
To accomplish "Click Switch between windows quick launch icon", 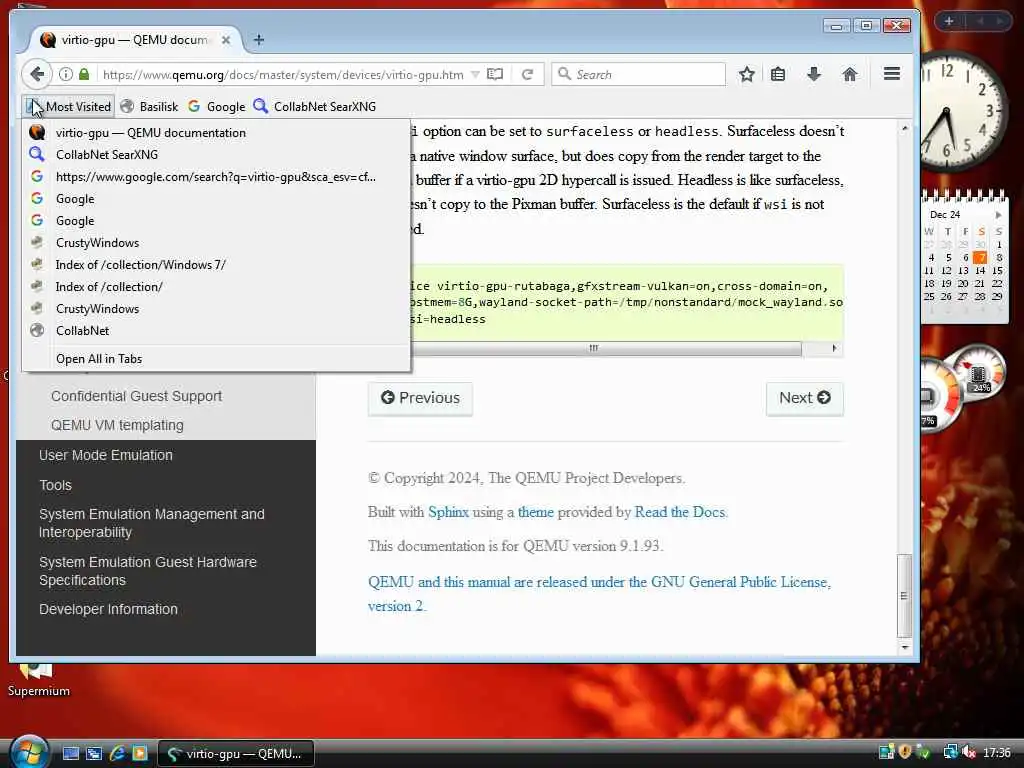I will [x=94, y=753].
